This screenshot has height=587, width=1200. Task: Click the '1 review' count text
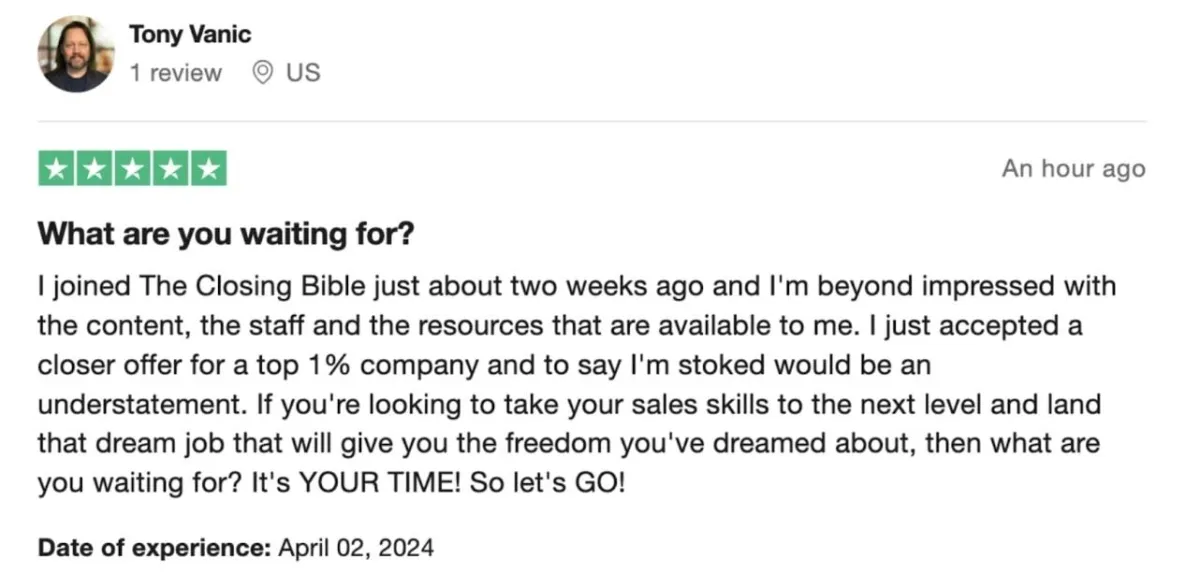tap(176, 73)
